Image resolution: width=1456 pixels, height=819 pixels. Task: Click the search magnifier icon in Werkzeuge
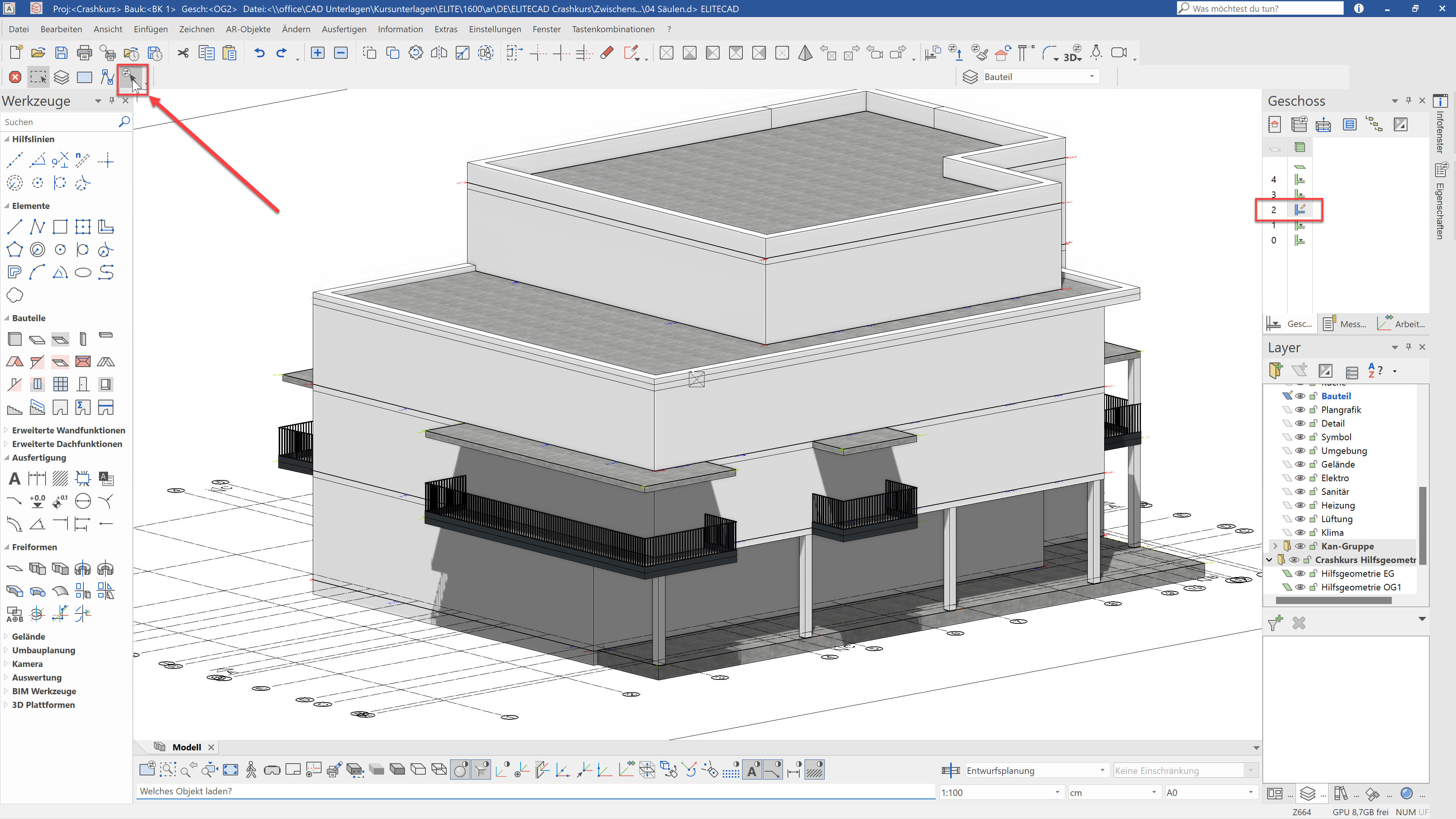pos(124,121)
